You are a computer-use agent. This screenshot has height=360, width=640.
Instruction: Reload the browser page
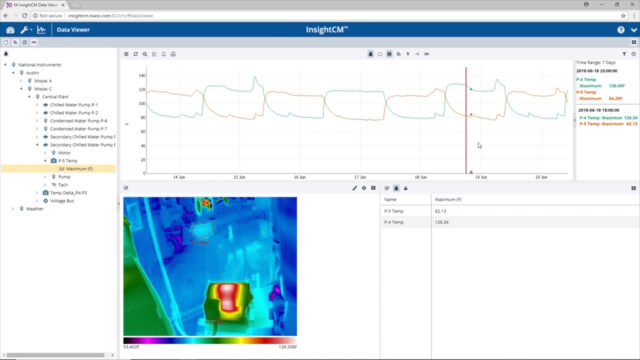24,16
